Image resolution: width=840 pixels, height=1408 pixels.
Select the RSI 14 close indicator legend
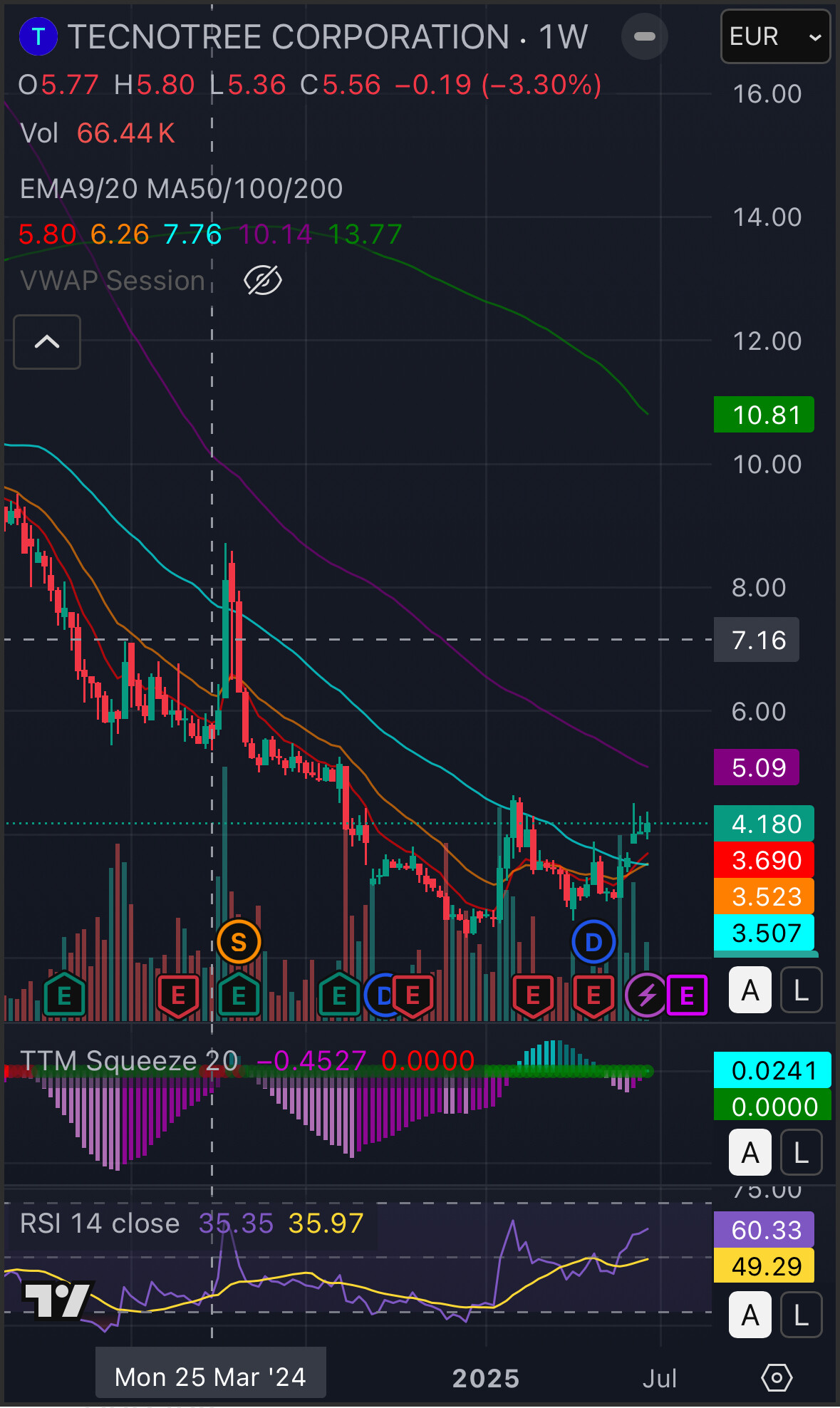tap(100, 1223)
